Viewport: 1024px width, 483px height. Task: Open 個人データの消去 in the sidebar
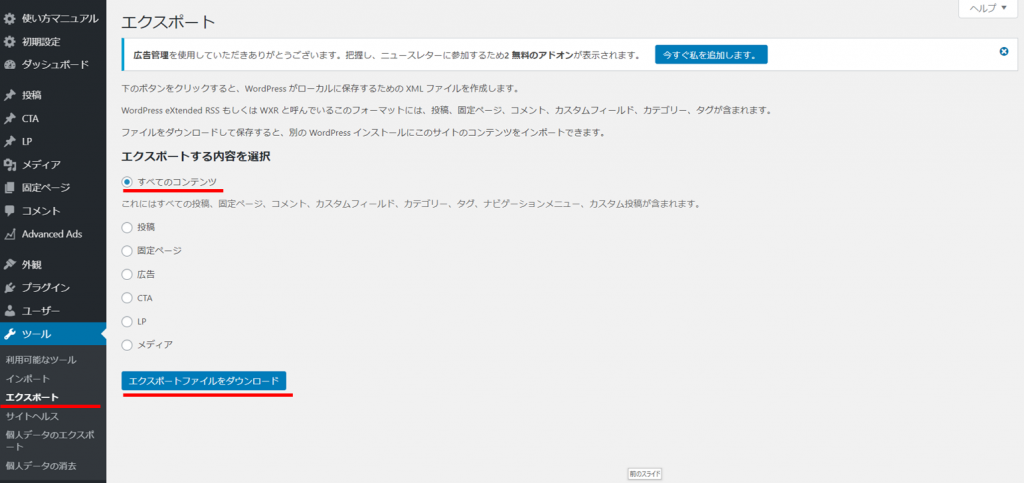pos(41,466)
